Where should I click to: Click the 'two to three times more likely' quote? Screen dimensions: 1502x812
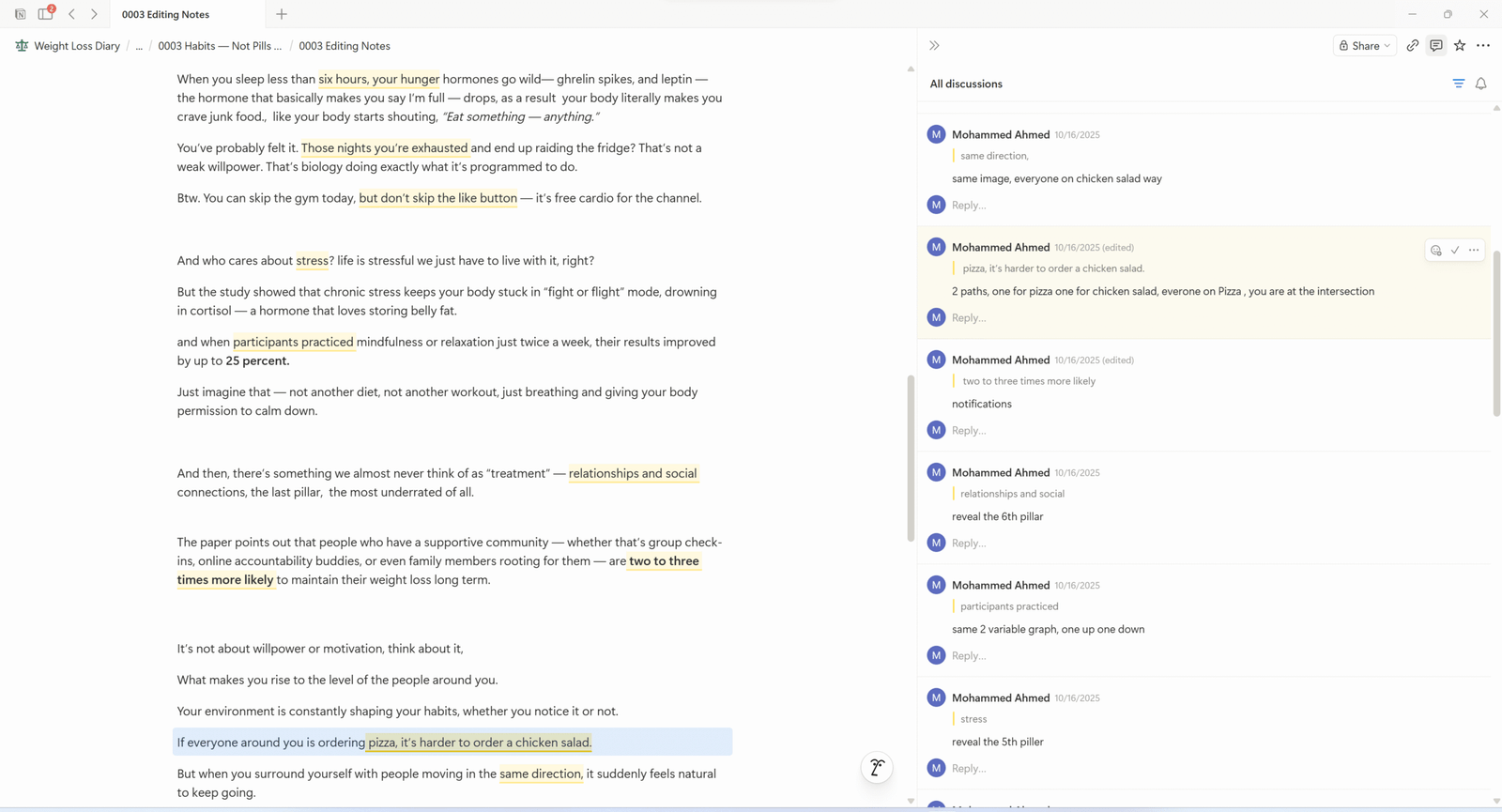1029,381
